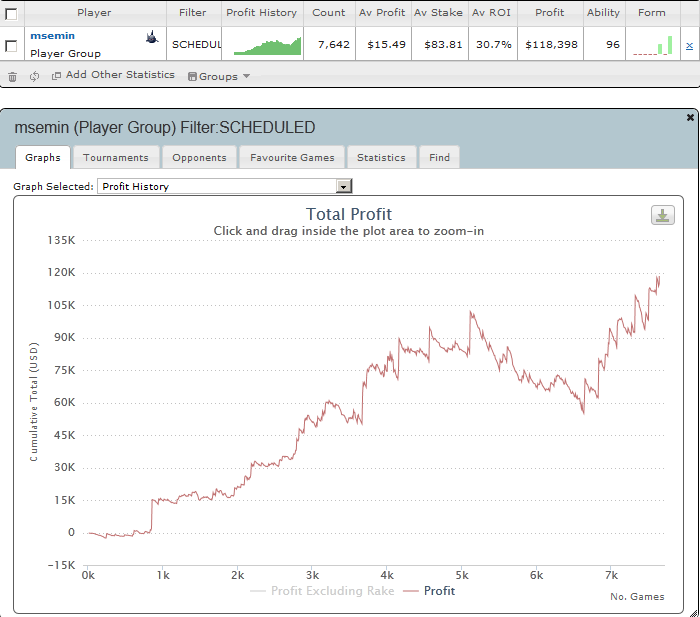
Task: Download the Total Profit chart image
Action: click(x=662, y=216)
